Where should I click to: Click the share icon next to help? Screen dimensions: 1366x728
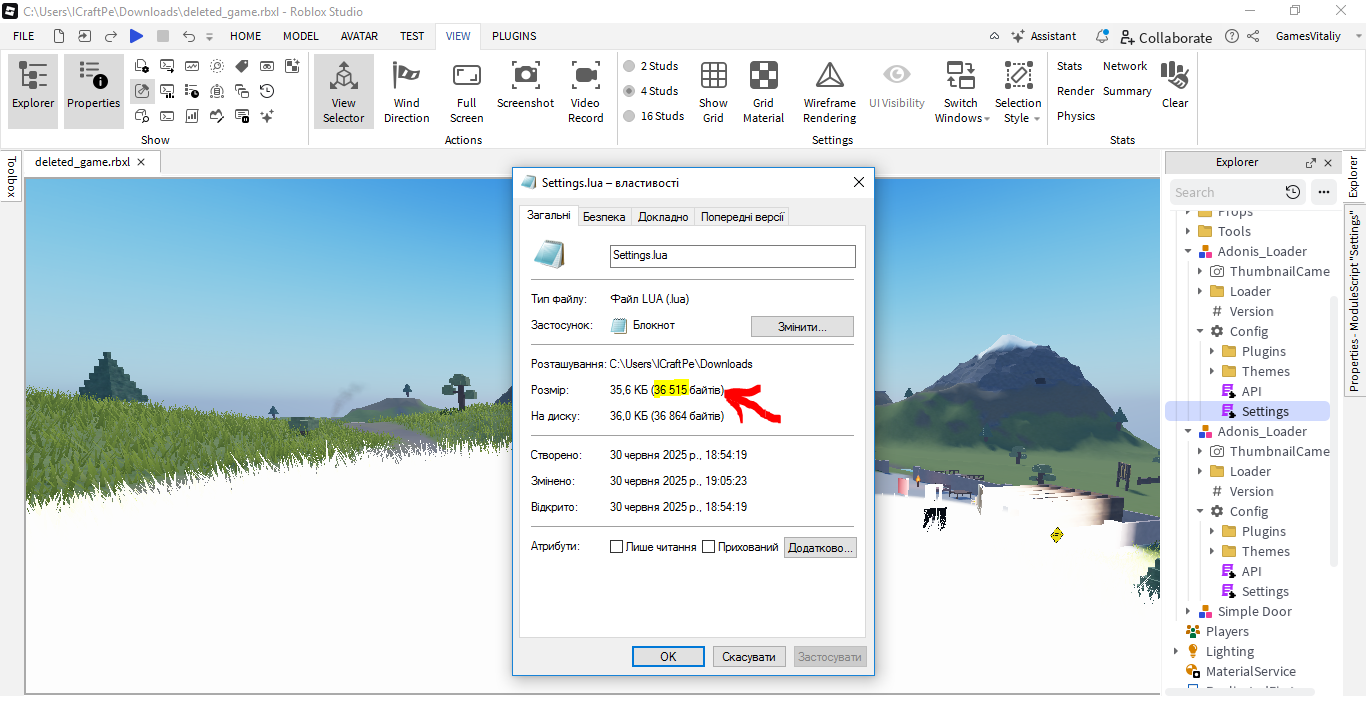click(1254, 36)
